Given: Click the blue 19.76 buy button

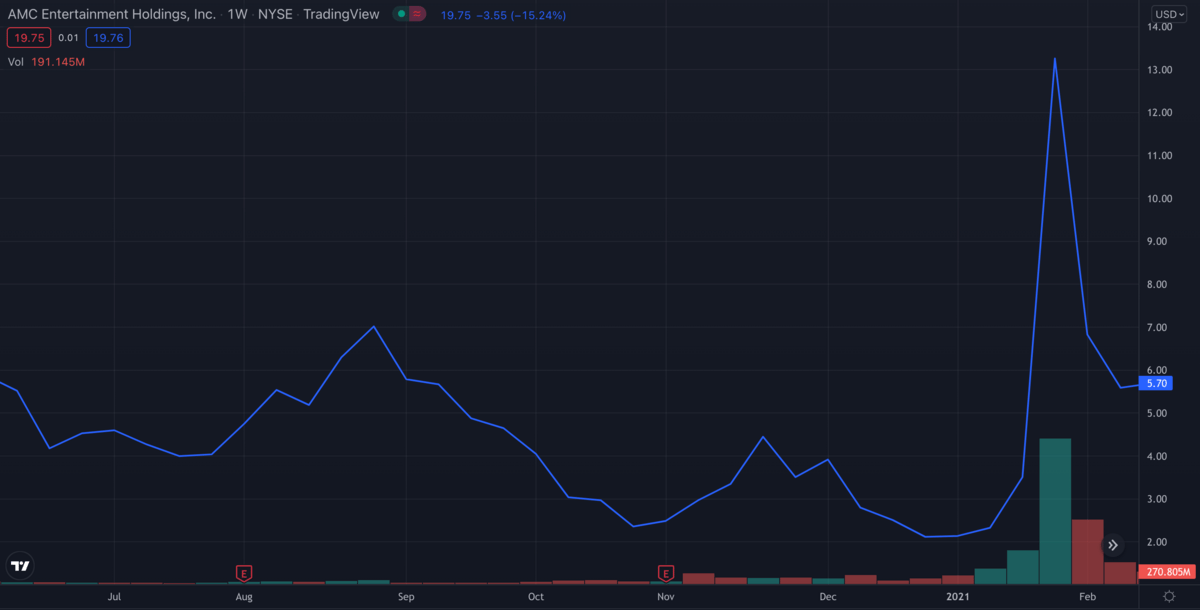Looking at the screenshot, I should (x=108, y=38).
